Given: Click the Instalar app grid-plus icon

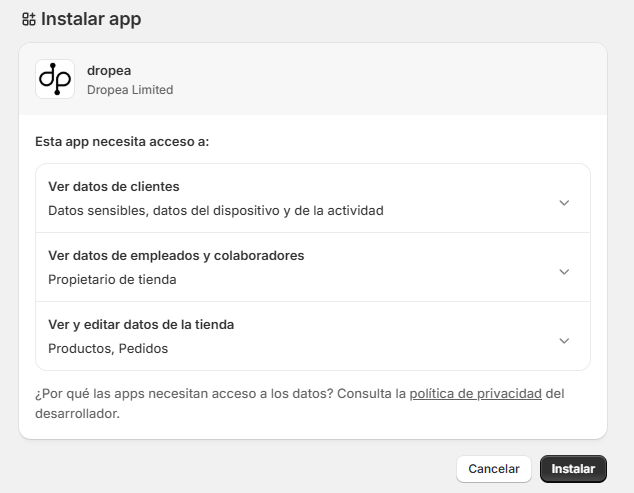Looking at the screenshot, I should coord(29,19).
